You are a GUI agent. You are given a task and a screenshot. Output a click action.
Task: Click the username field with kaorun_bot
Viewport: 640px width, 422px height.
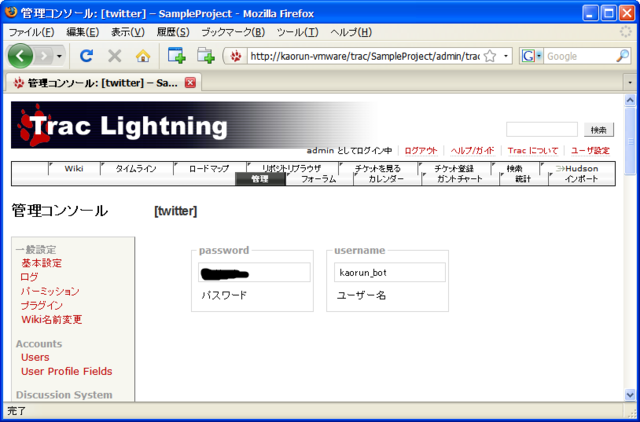coord(390,272)
